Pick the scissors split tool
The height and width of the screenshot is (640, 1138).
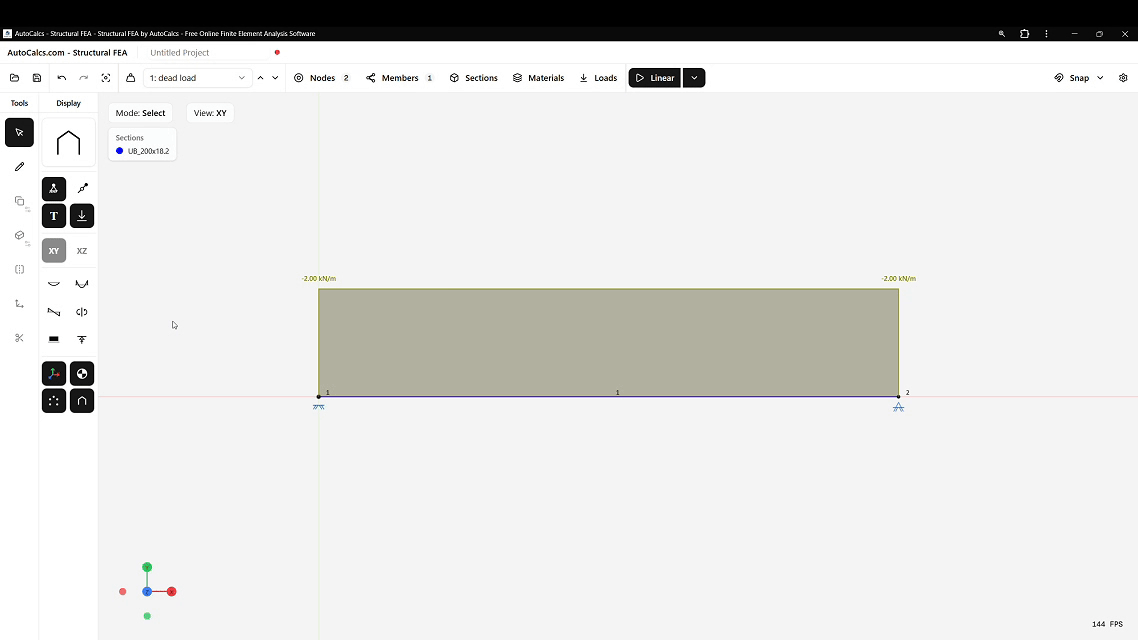pyautogui.click(x=19, y=337)
